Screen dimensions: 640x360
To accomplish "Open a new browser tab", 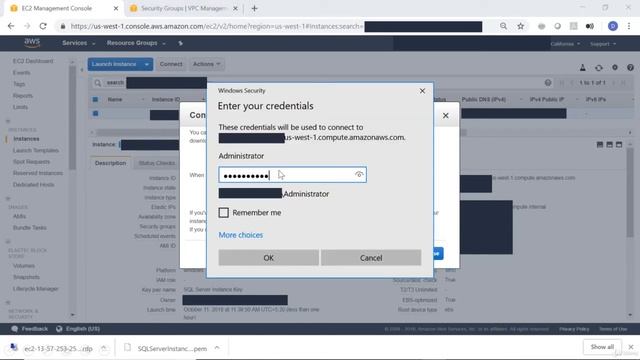I will click(254, 8).
